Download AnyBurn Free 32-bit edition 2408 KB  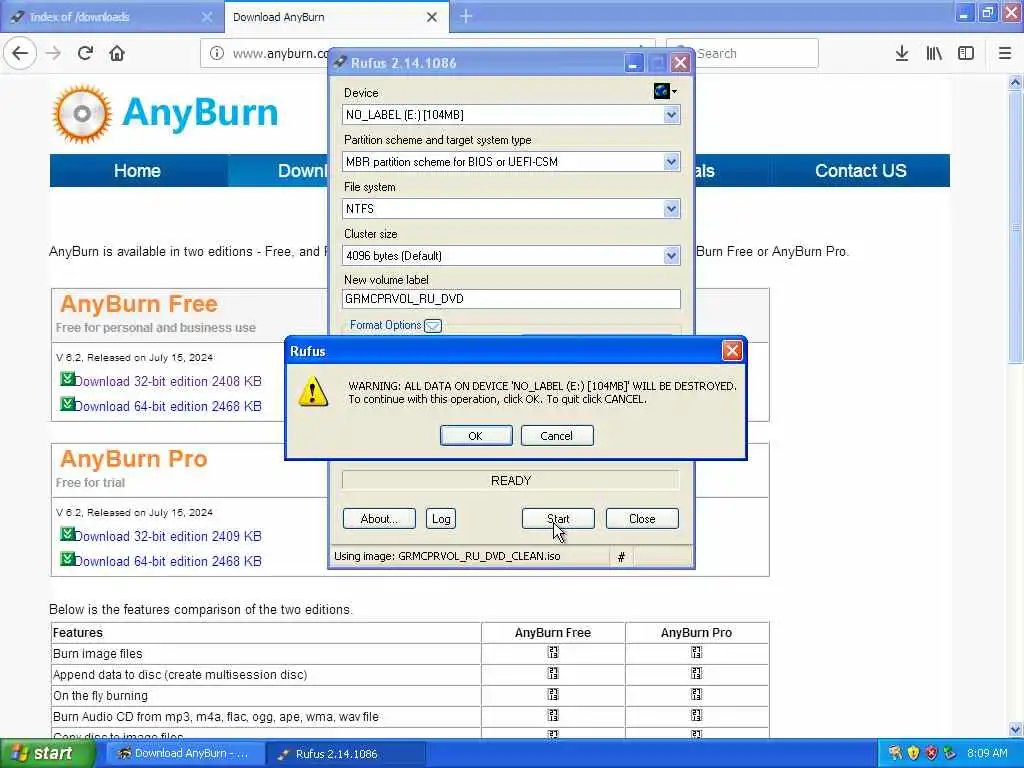(x=168, y=381)
